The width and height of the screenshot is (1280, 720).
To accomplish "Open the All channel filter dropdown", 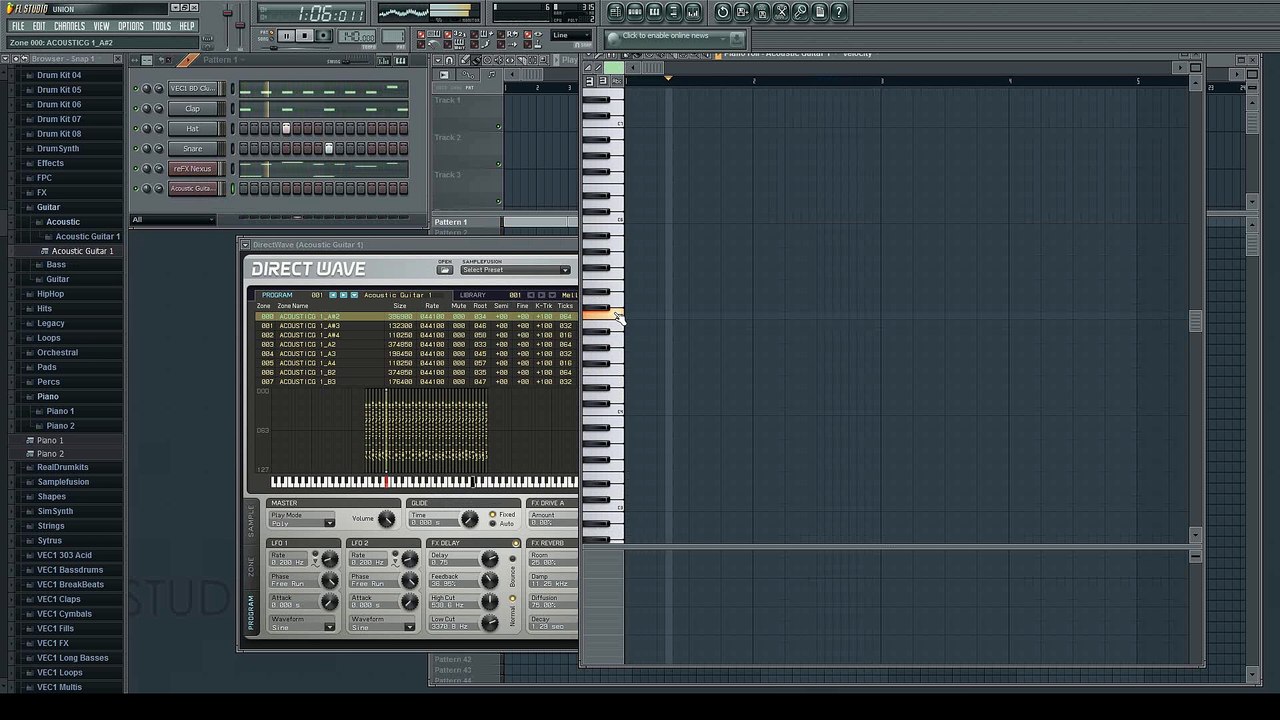I will (x=173, y=220).
